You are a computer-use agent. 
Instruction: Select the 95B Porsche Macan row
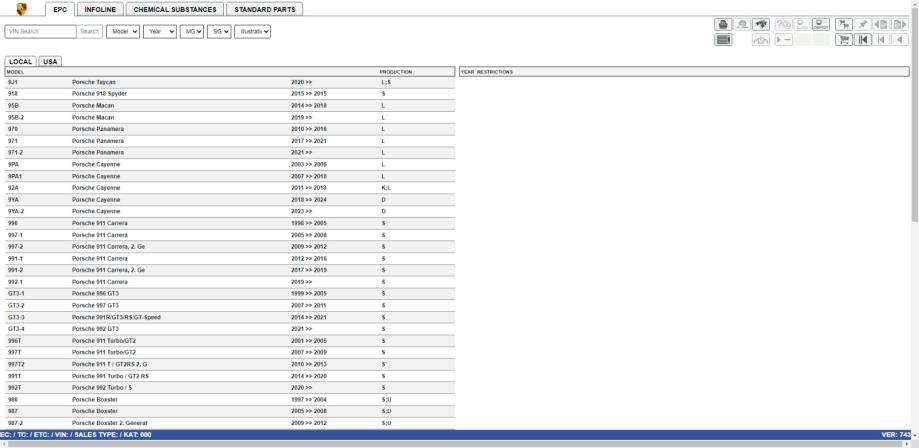[230, 106]
